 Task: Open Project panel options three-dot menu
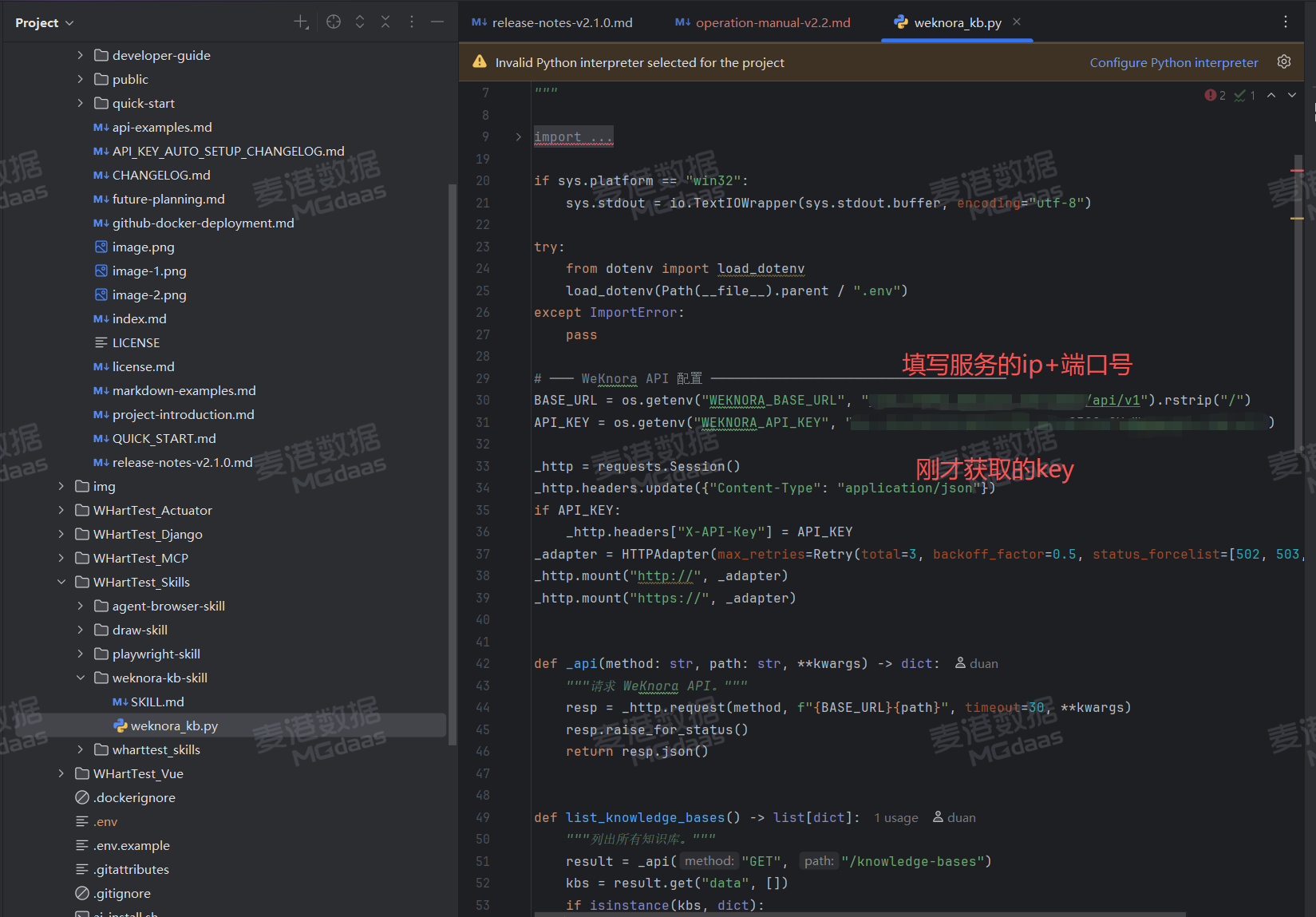412,22
